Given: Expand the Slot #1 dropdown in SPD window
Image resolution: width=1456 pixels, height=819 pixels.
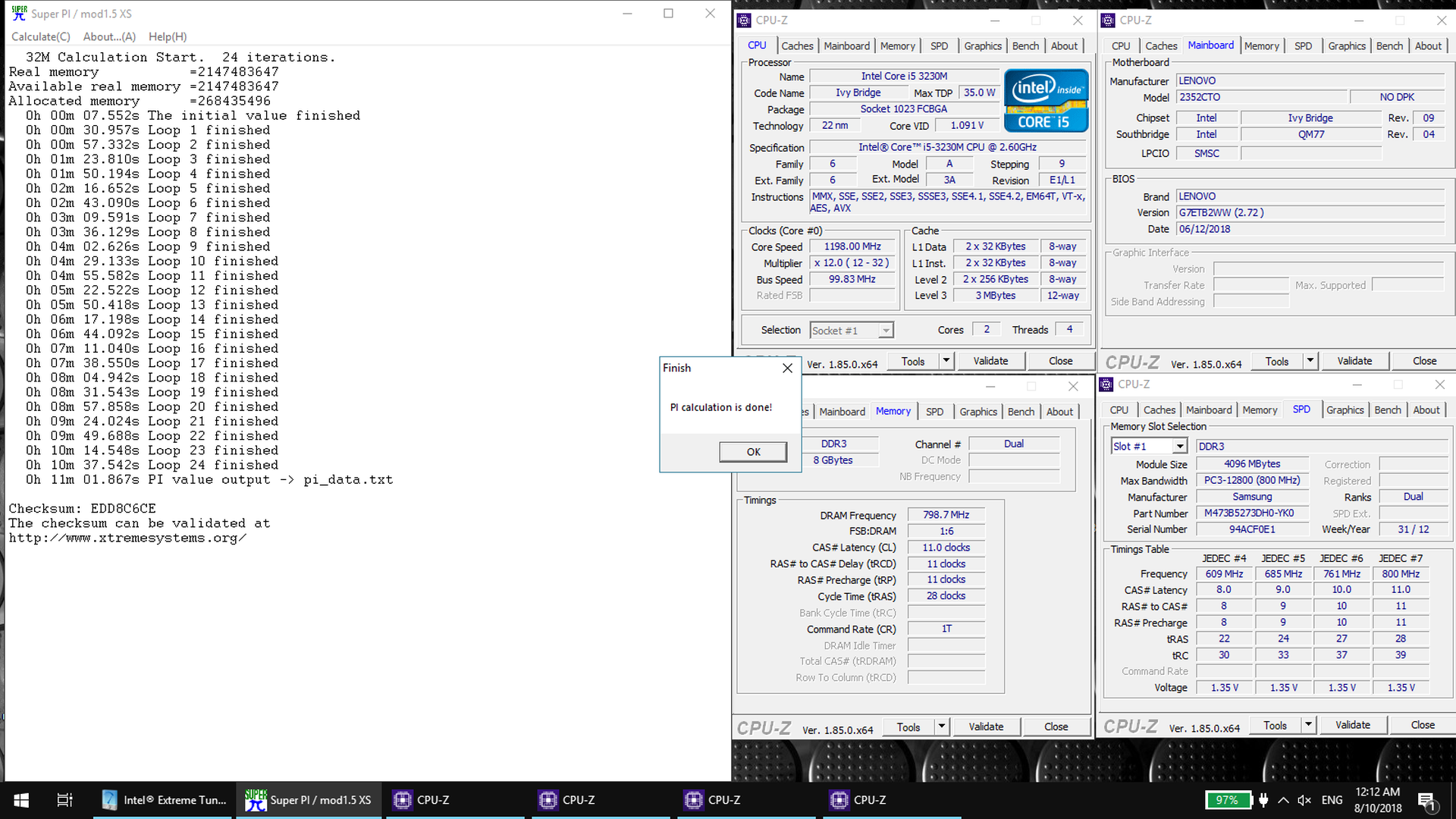Looking at the screenshot, I should click(x=1179, y=447).
